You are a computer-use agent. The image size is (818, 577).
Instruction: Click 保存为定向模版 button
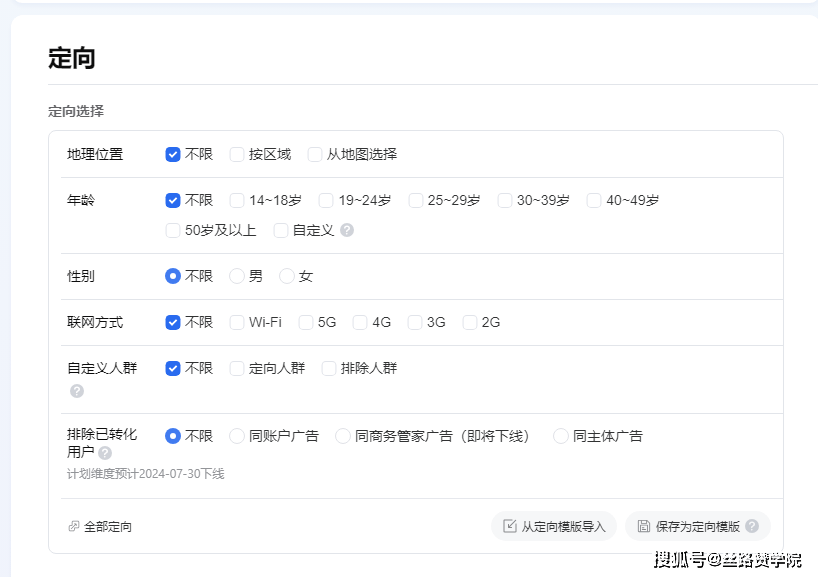689,526
